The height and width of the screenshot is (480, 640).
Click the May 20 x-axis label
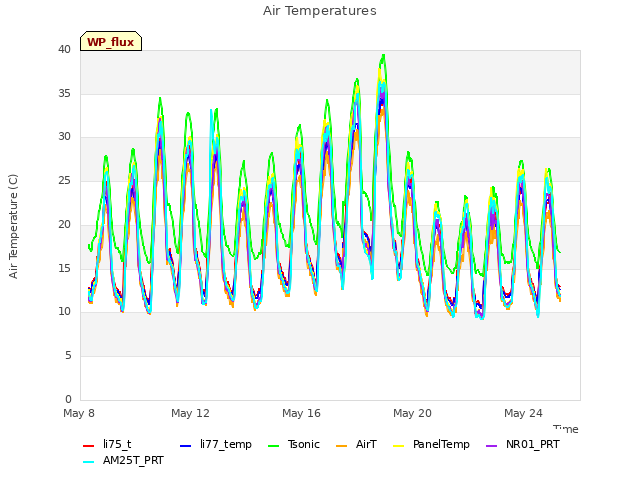412,413
